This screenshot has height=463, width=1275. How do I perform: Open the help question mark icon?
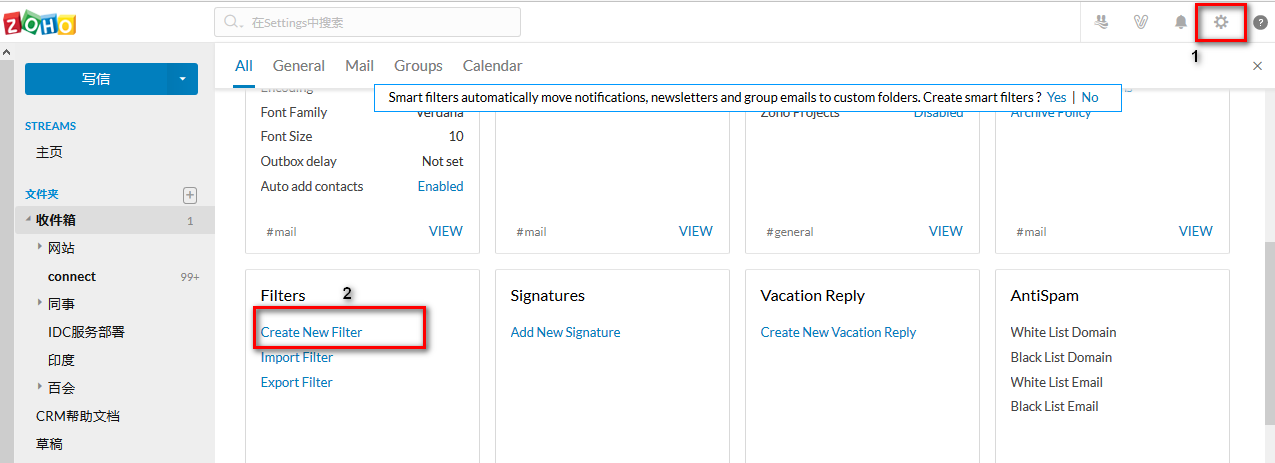(1260, 22)
